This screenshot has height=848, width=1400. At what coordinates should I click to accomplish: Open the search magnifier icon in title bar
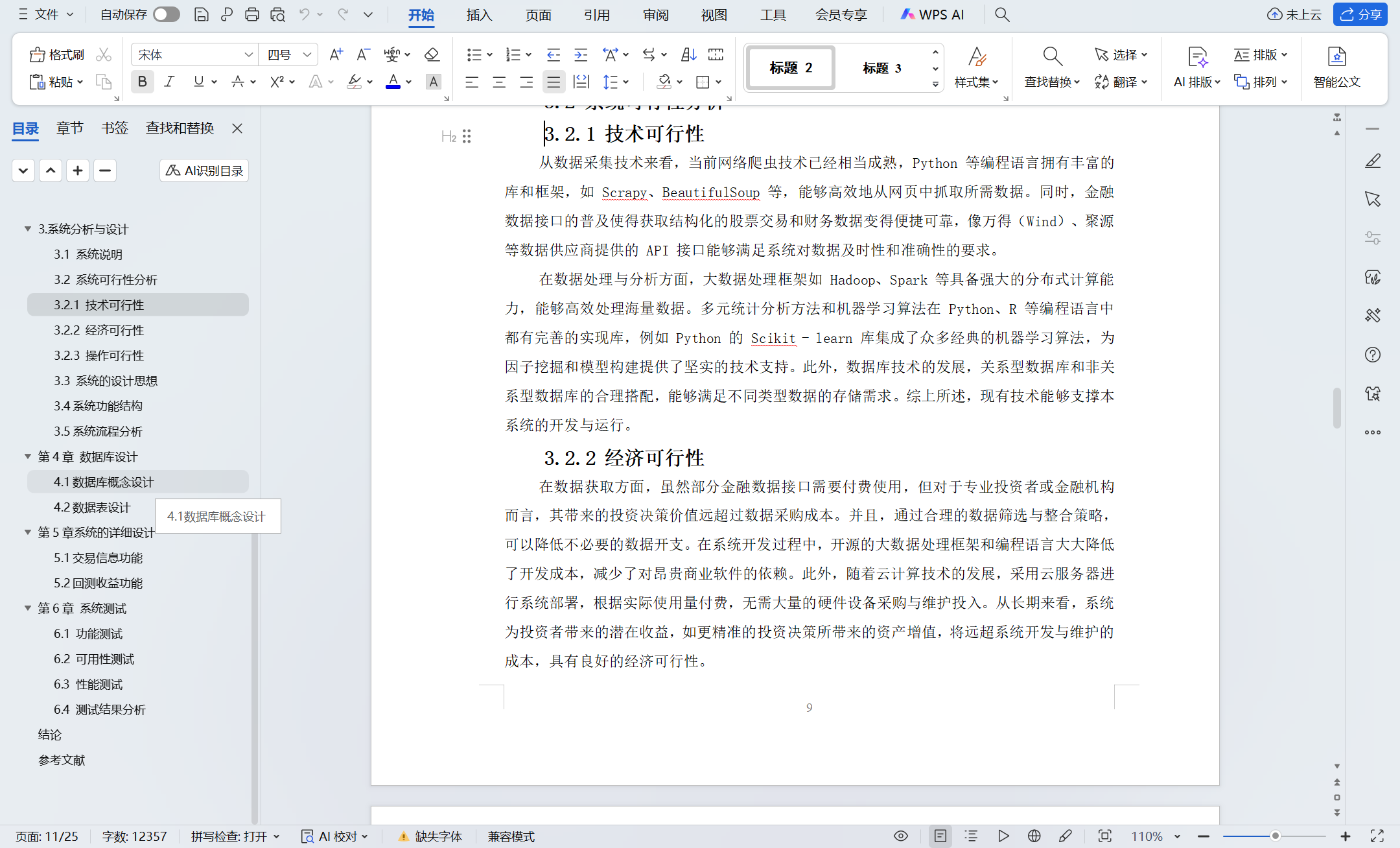[1002, 14]
